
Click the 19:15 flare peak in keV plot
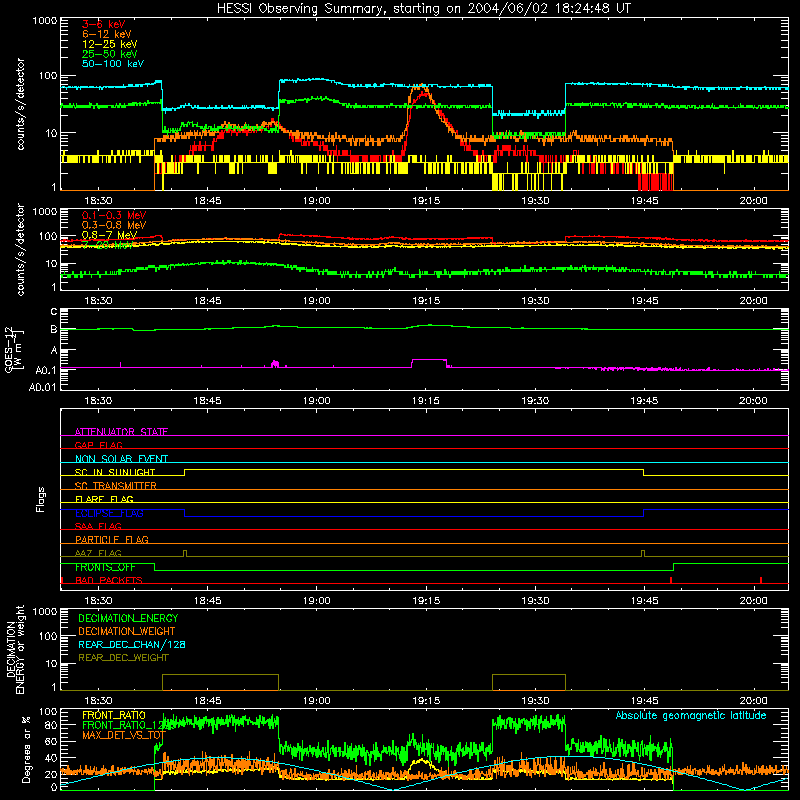(x=420, y=89)
